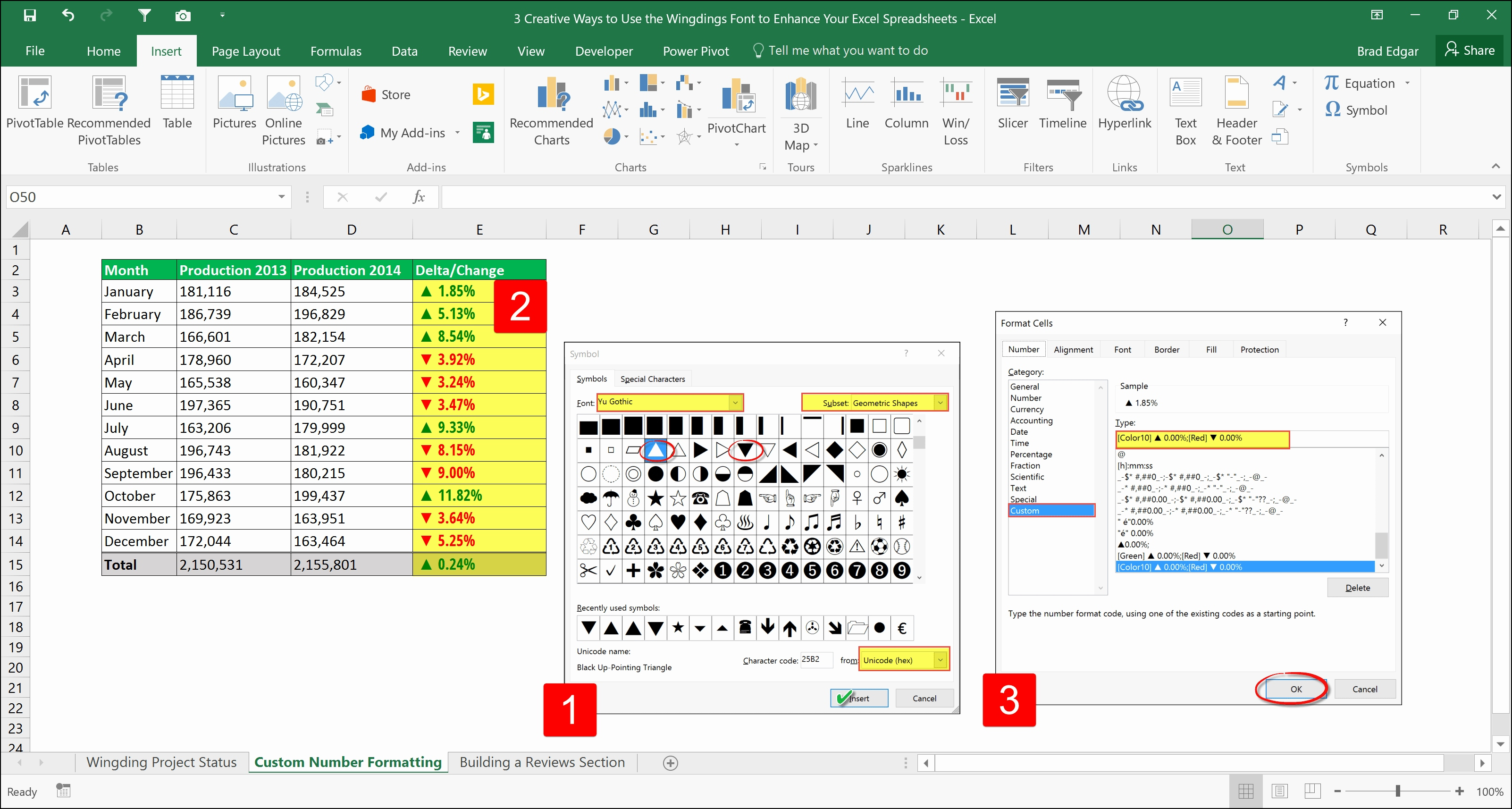
Task: Click the Share button
Action: (x=1470, y=51)
